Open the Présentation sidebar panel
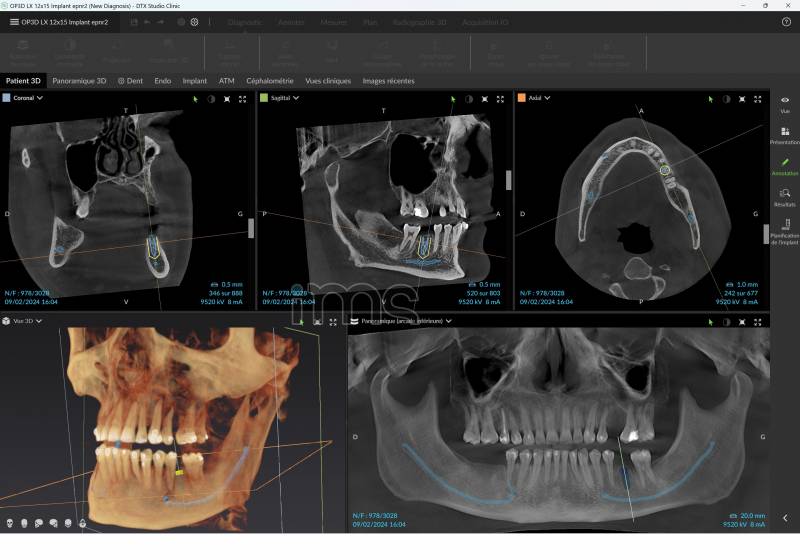The width and height of the screenshot is (800, 560). [x=785, y=135]
